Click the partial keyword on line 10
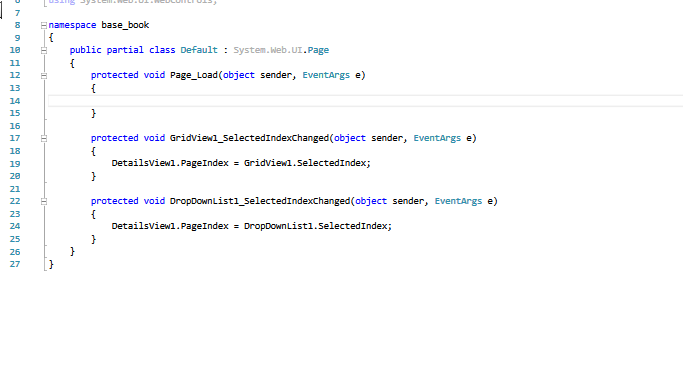The height and width of the screenshot is (369, 683). 125,50
